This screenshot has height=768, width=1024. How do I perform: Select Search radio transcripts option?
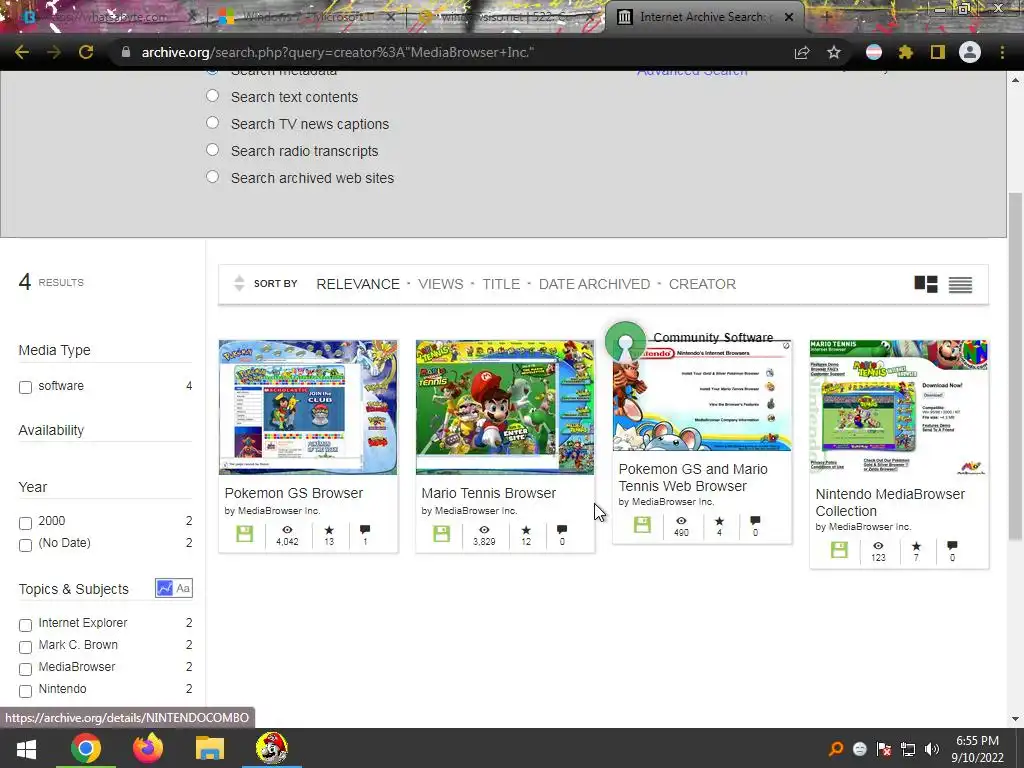(x=212, y=150)
